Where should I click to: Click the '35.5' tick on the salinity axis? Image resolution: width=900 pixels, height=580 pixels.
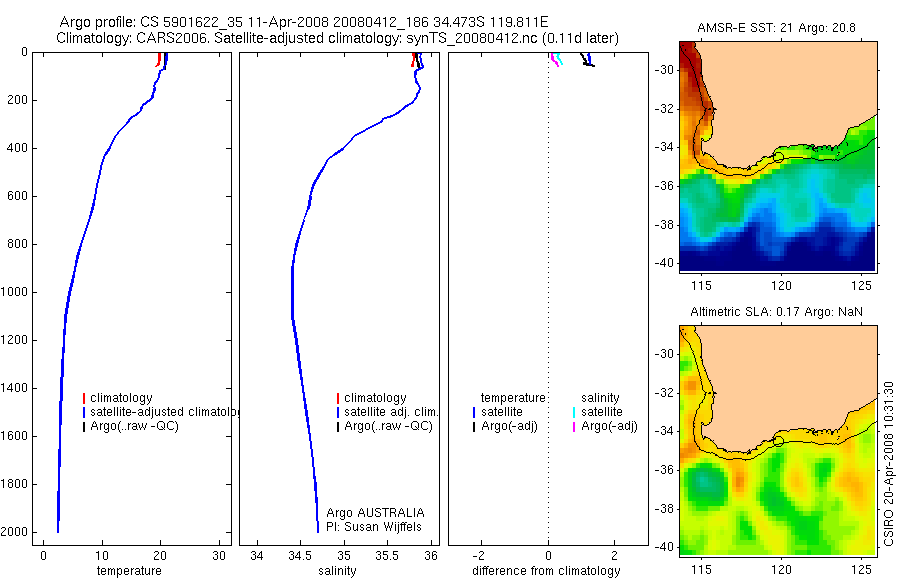(x=387, y=556)
